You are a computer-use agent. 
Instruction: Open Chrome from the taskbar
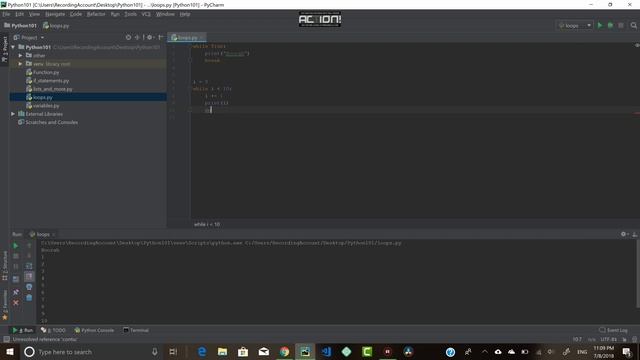coord(284,351)
